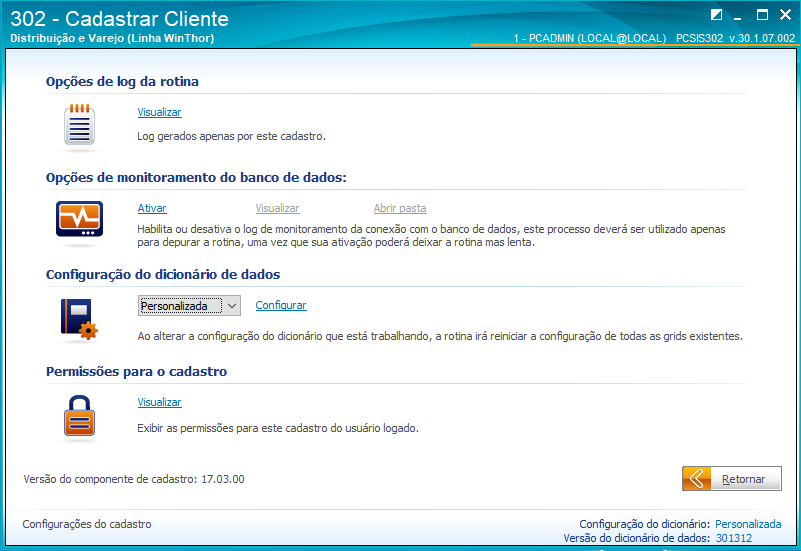Click dictionary version 301312 in status

pos(734,538)
